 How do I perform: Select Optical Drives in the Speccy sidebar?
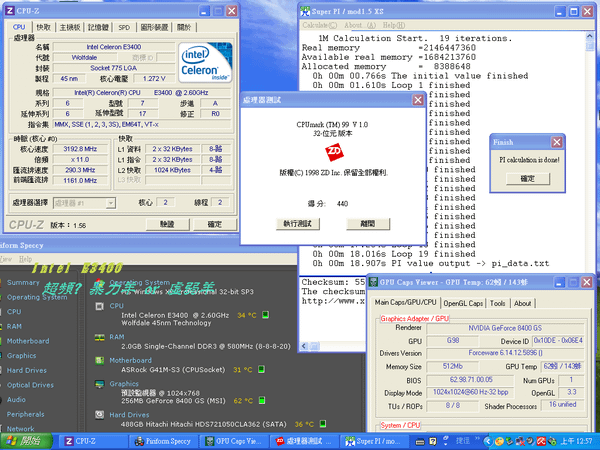(x=30, y=385)
